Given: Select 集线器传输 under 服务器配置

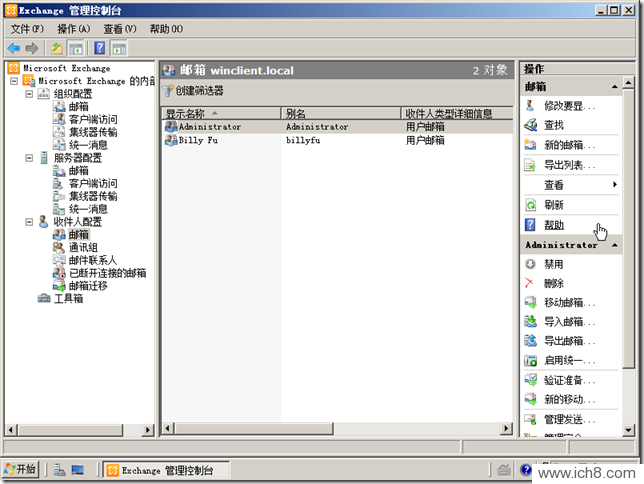Looking at the screenshot, I should click(93, 196).
